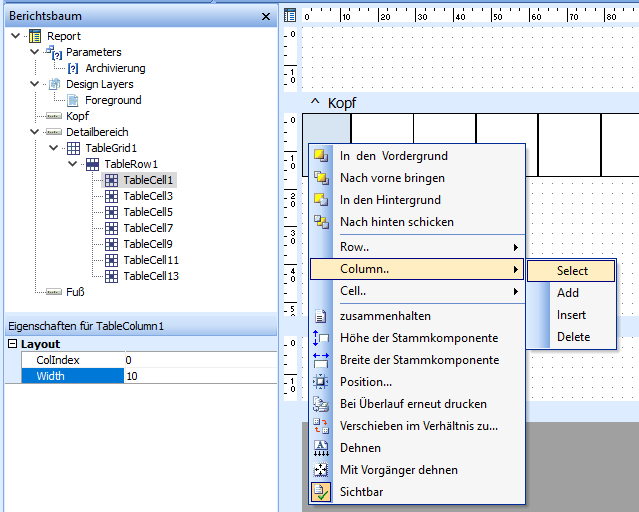Click the 'In den Hintergrund' icon
Screen dimensions: 639x512
tap(321, 199)
